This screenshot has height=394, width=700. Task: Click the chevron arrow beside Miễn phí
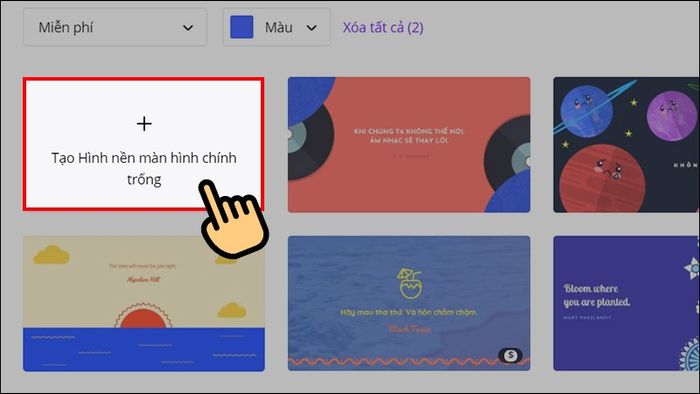pyautogui.click(x=188, y=28)
